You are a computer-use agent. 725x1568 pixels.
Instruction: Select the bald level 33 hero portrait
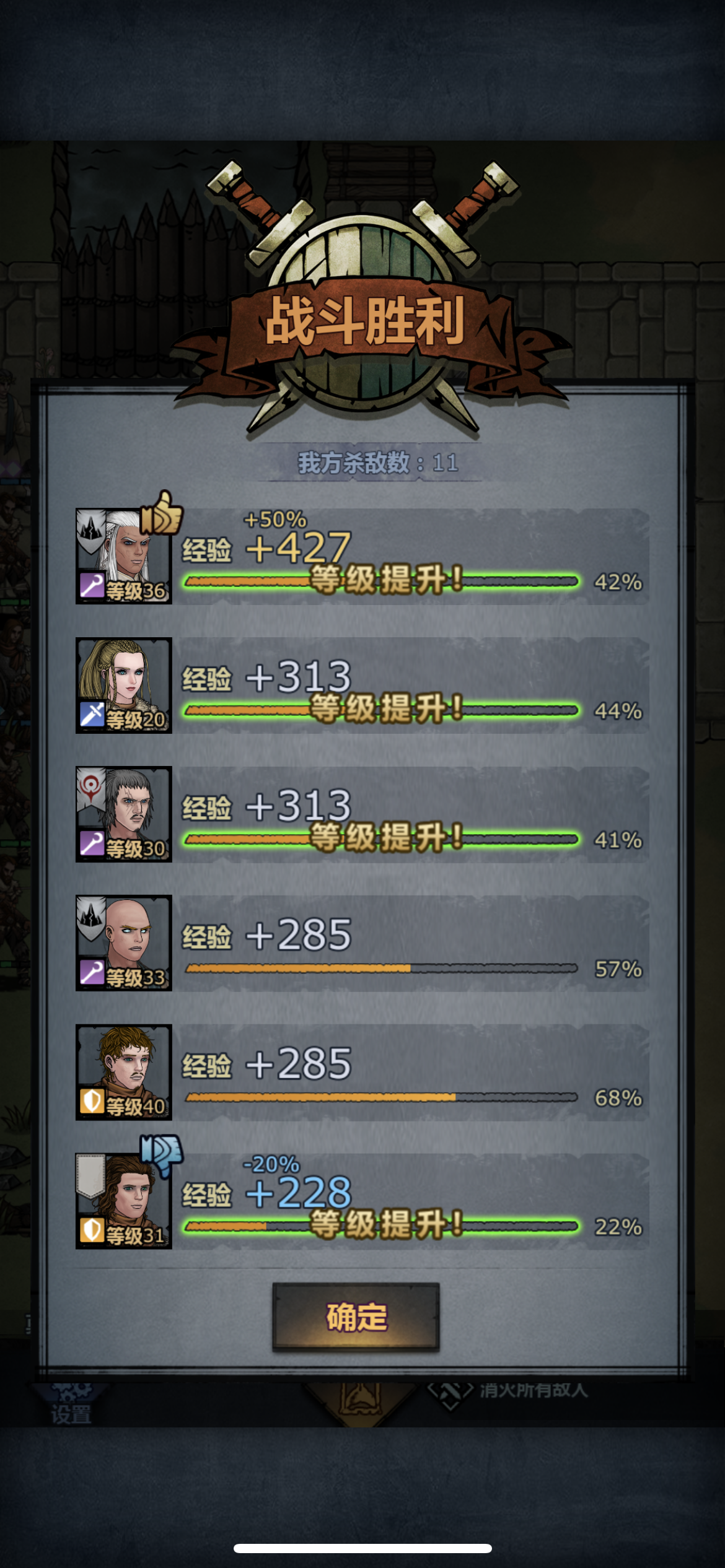[124, 943]
